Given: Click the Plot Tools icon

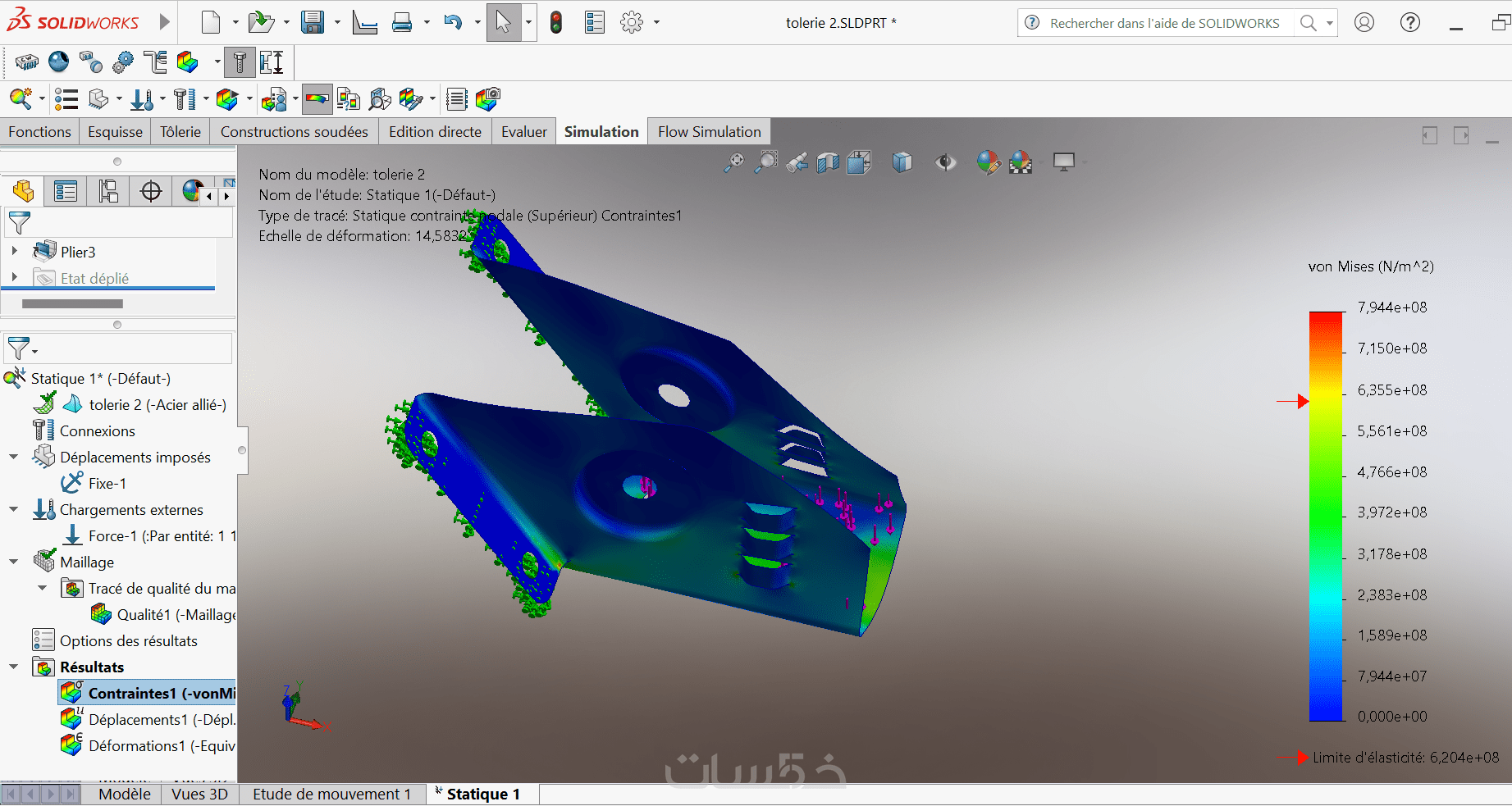Looking at the screenshot, I should pos(410,99).
